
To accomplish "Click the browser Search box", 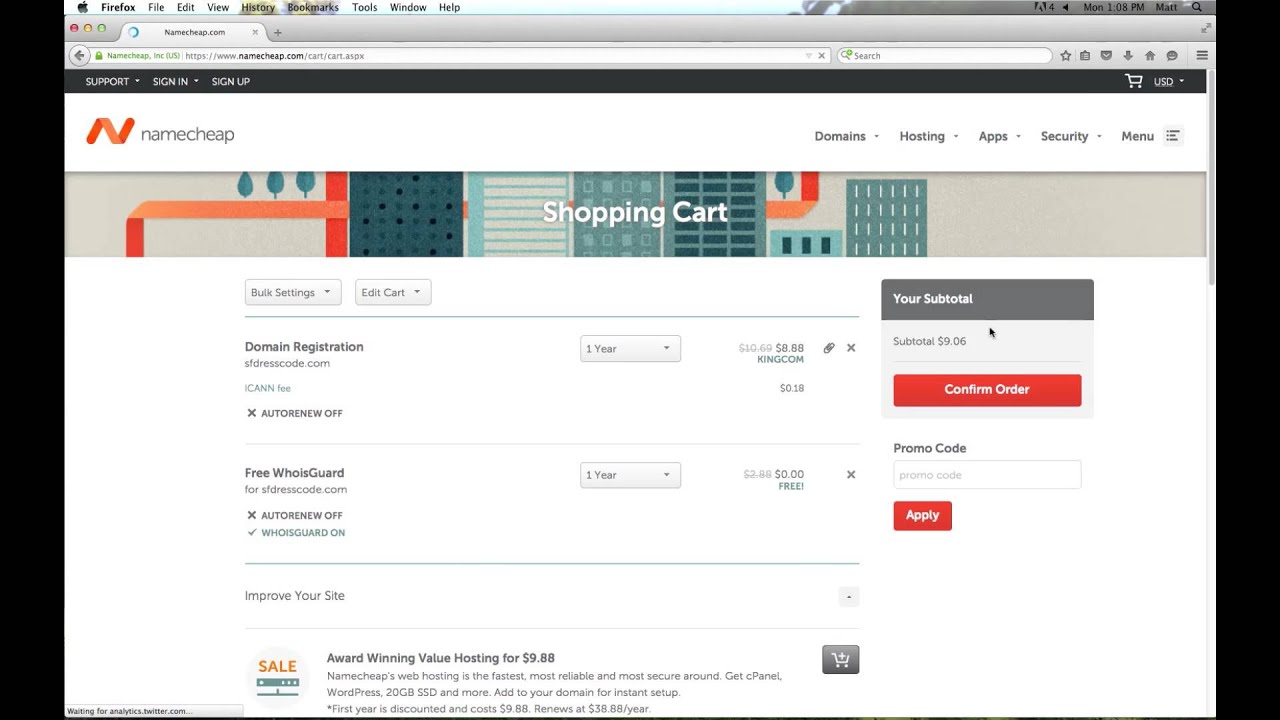I will (x=944, y=56).
